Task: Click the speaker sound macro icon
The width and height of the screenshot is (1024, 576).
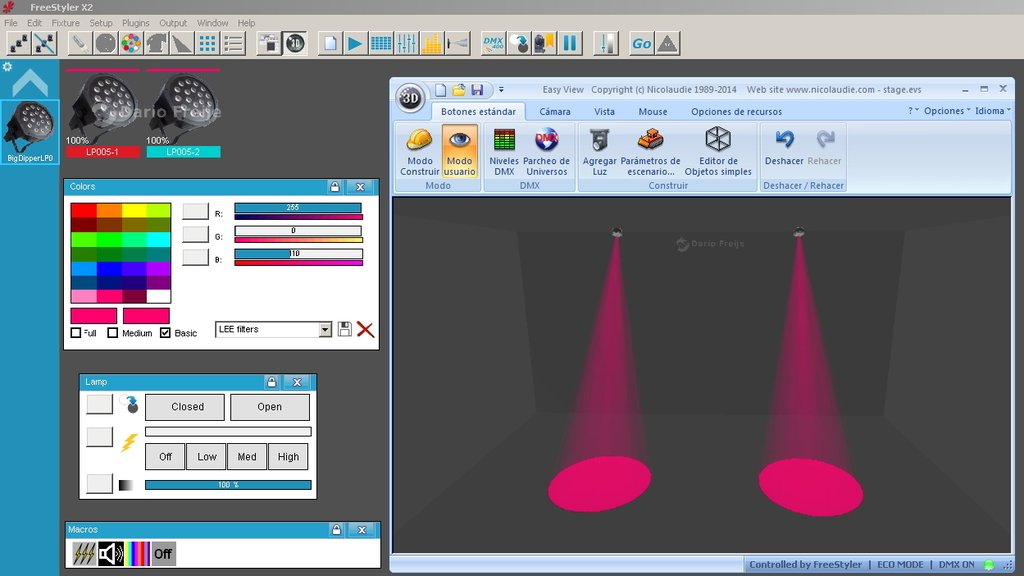Action: (110, 554)
